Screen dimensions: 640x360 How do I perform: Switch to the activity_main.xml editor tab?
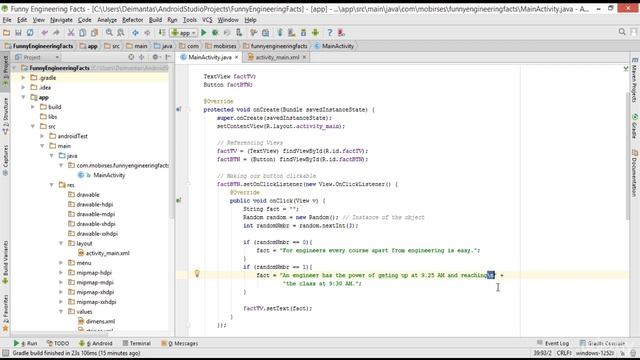277,57
